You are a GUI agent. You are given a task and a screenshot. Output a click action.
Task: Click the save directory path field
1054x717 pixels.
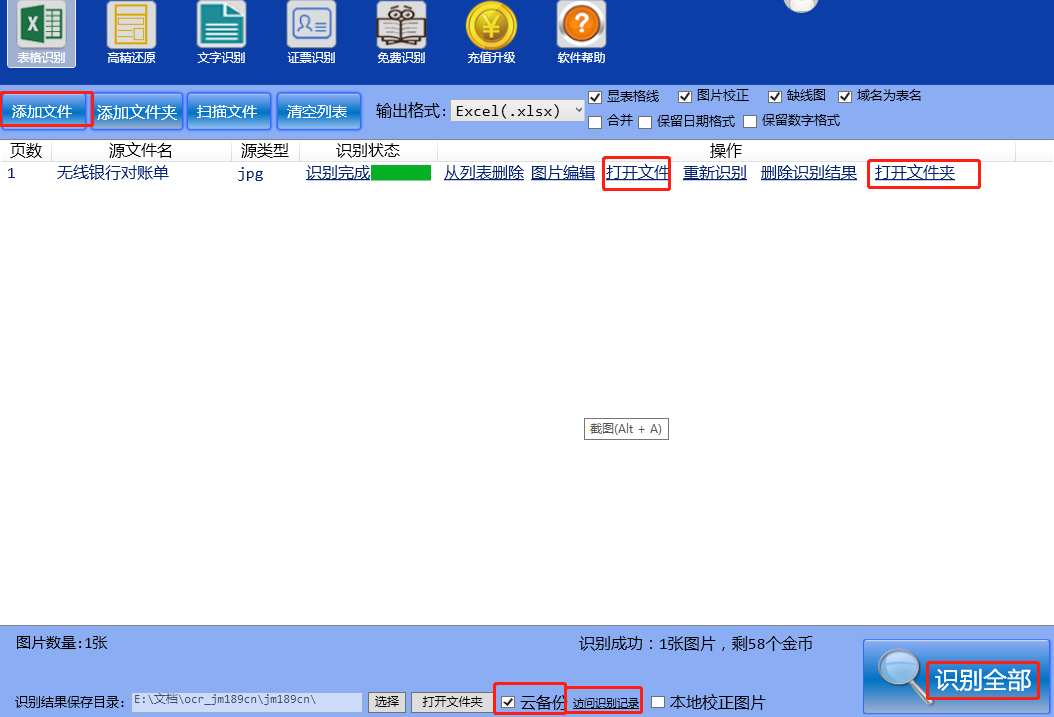247,702
